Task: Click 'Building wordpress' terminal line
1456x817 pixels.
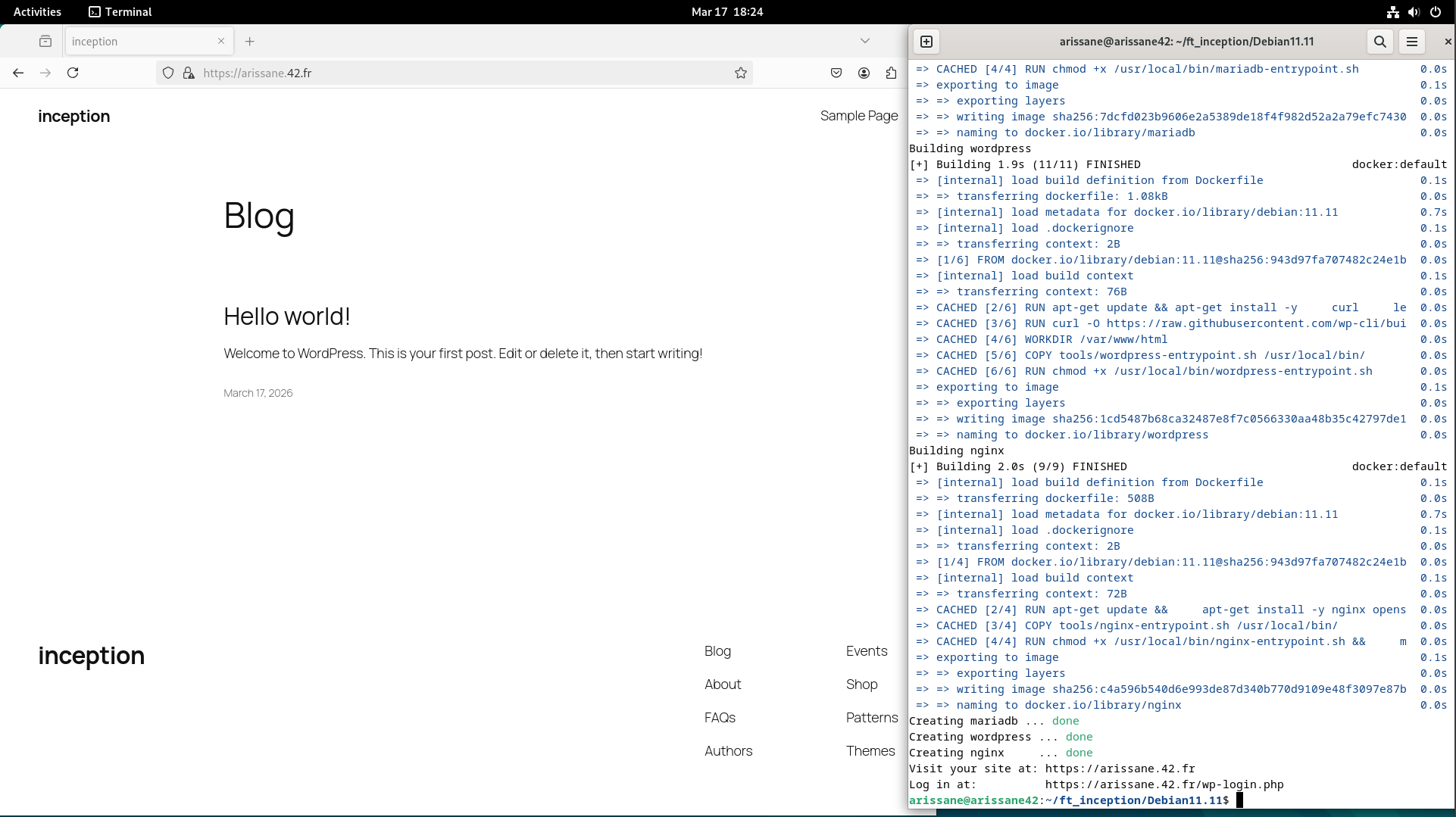Action: coord(970,148)
